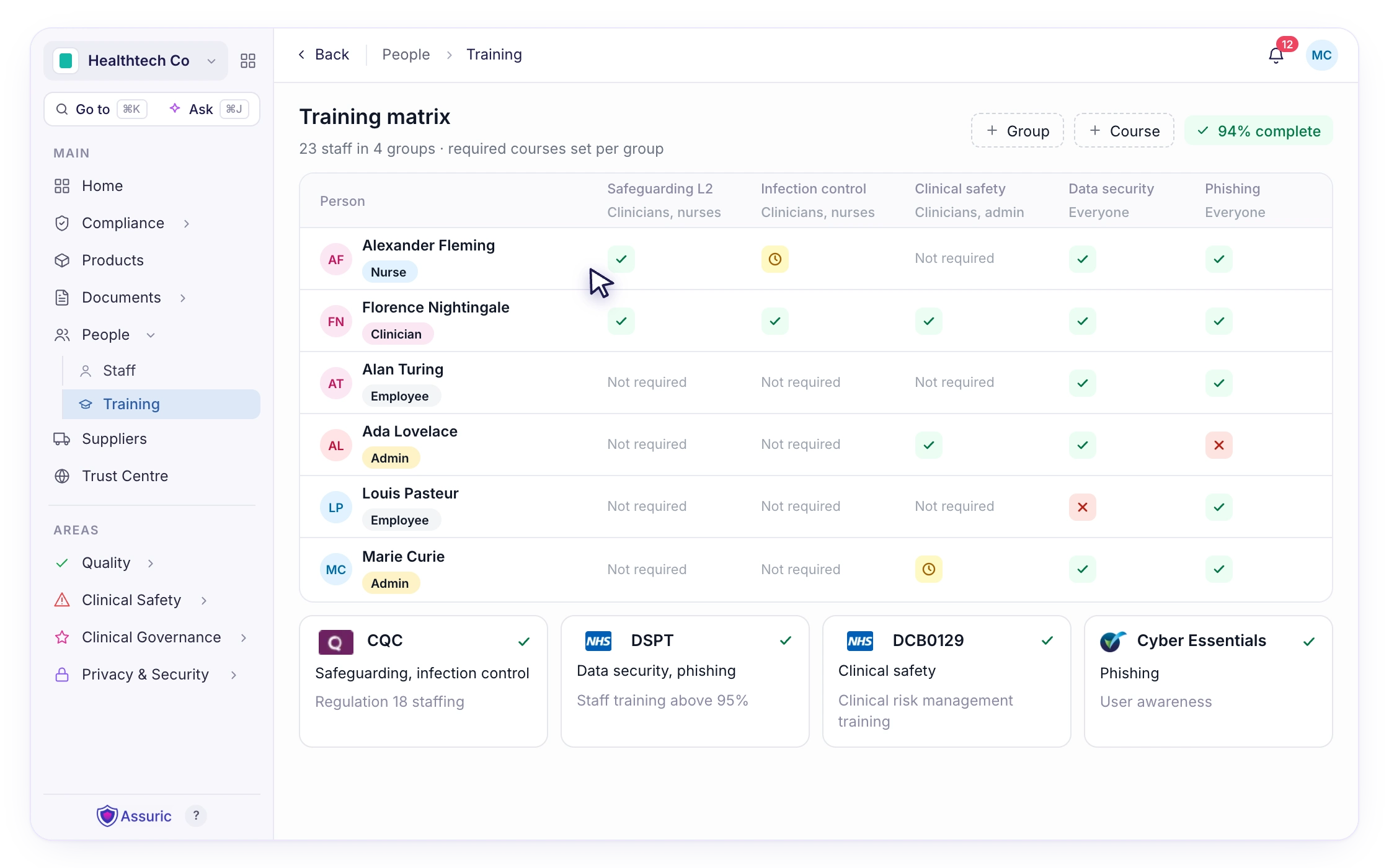Click Alexander Fleming's pending Infection control clock icon

(x=774, y=259)
